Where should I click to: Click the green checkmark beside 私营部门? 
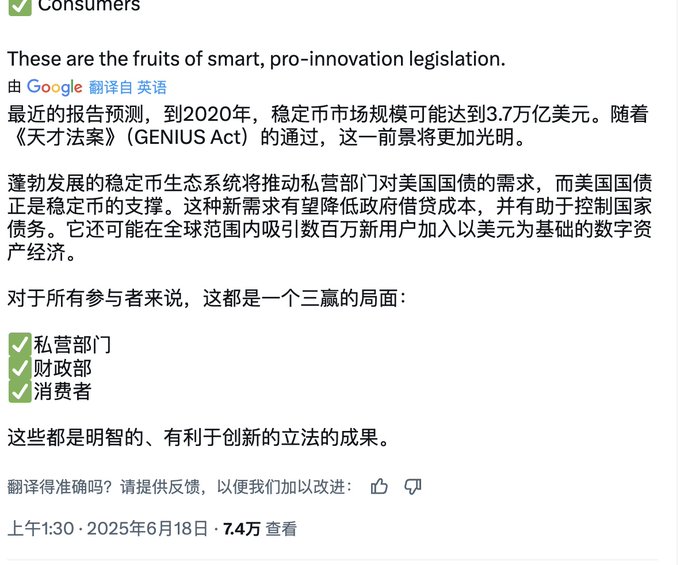tap(19, 345)
